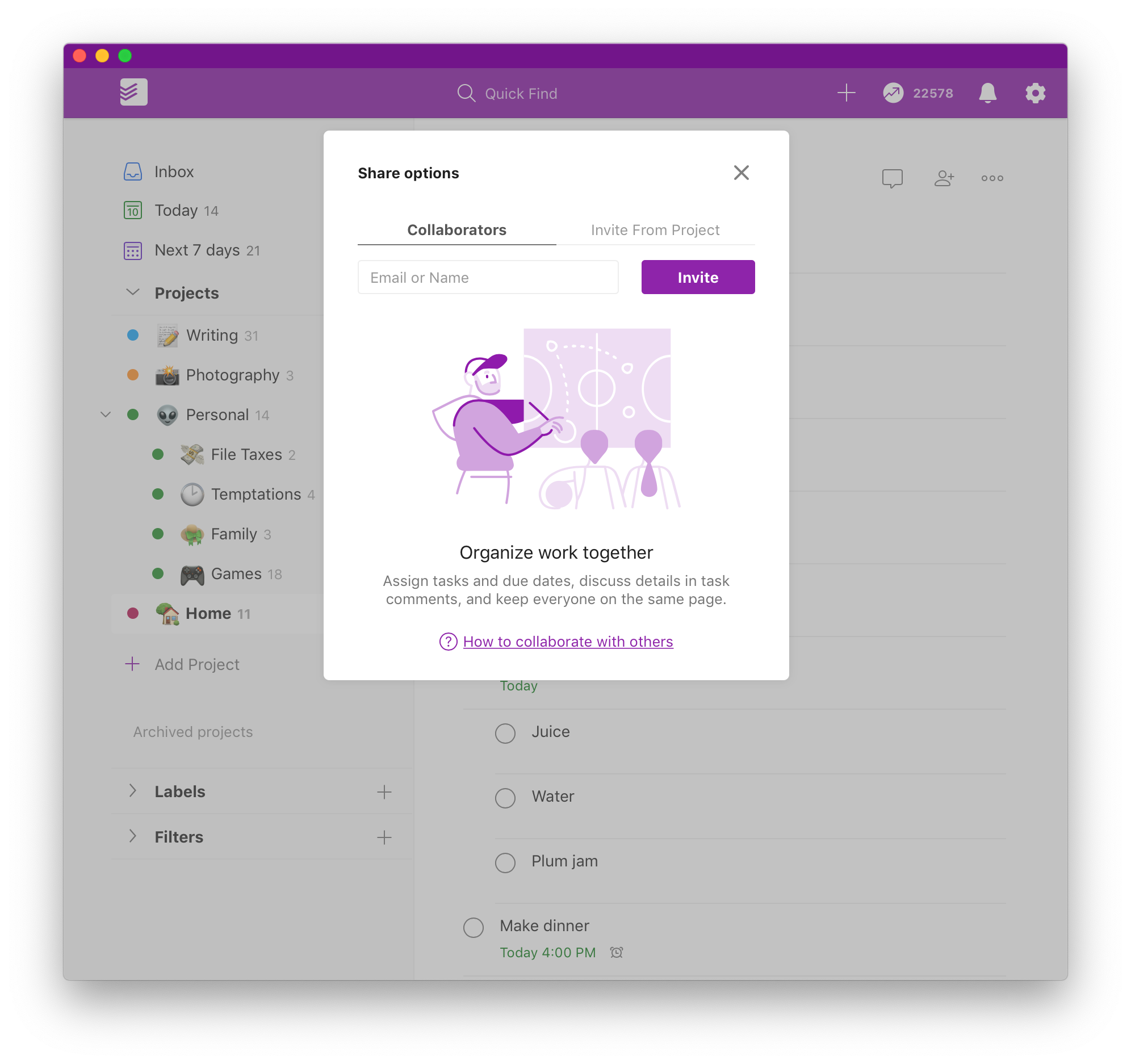Image resolution: width=1131 pixels, height=1064 pixels.
Task: Collapse the Personal project subprojects
Action: pos(106,415)
